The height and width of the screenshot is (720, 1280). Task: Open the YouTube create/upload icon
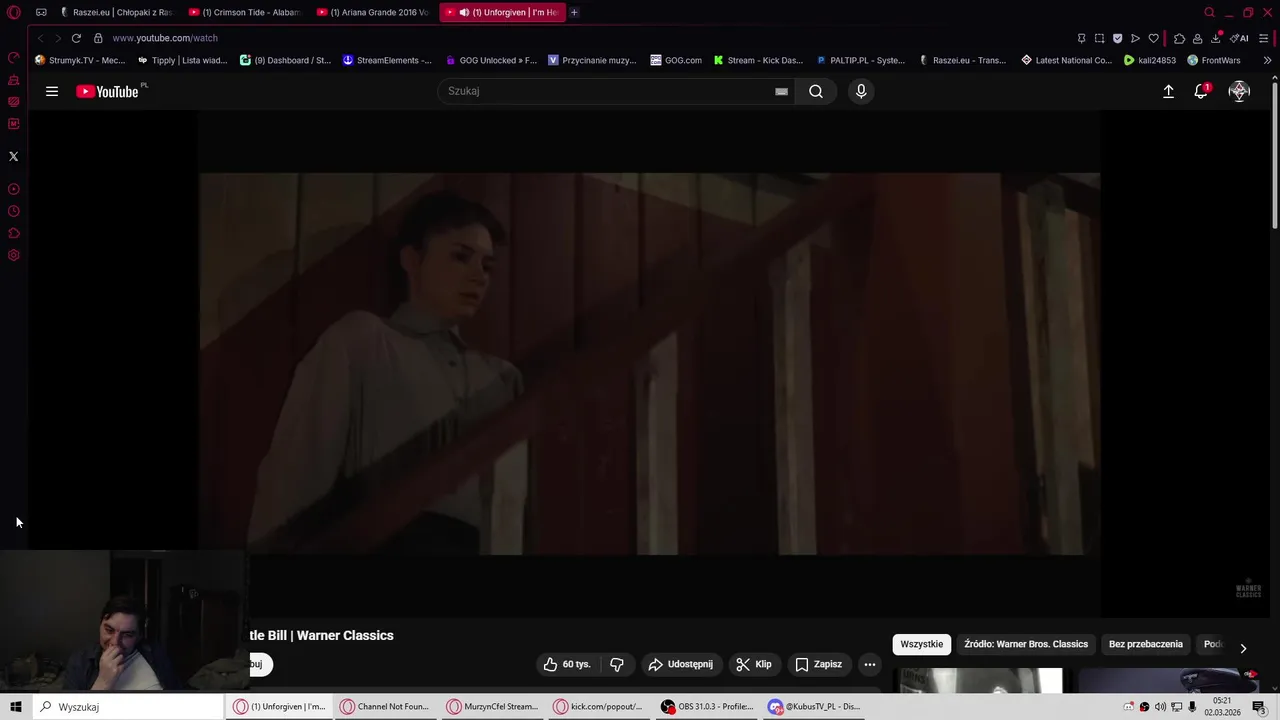point(1168,91)
